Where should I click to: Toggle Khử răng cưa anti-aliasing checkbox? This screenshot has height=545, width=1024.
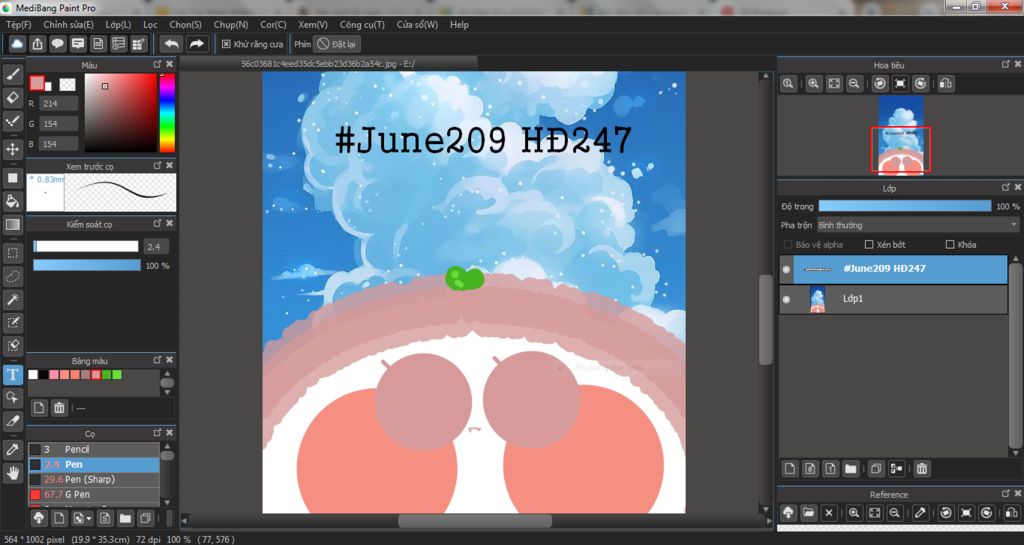click(226, 44)
